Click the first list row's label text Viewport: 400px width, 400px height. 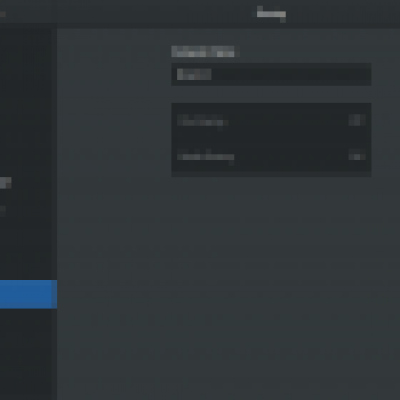click(202, 120)
